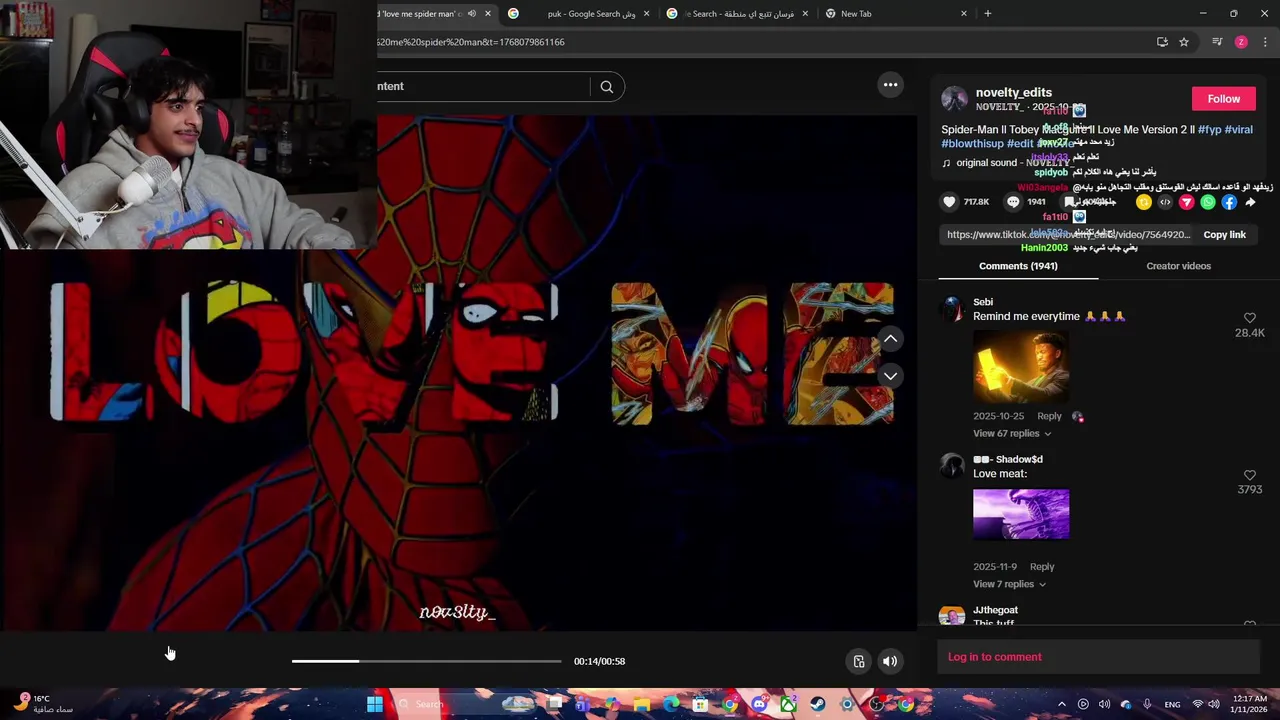Viewport: 1280px width, 720px height.
Task: Open more share options arrow
Action: [x=1250, y=202]
